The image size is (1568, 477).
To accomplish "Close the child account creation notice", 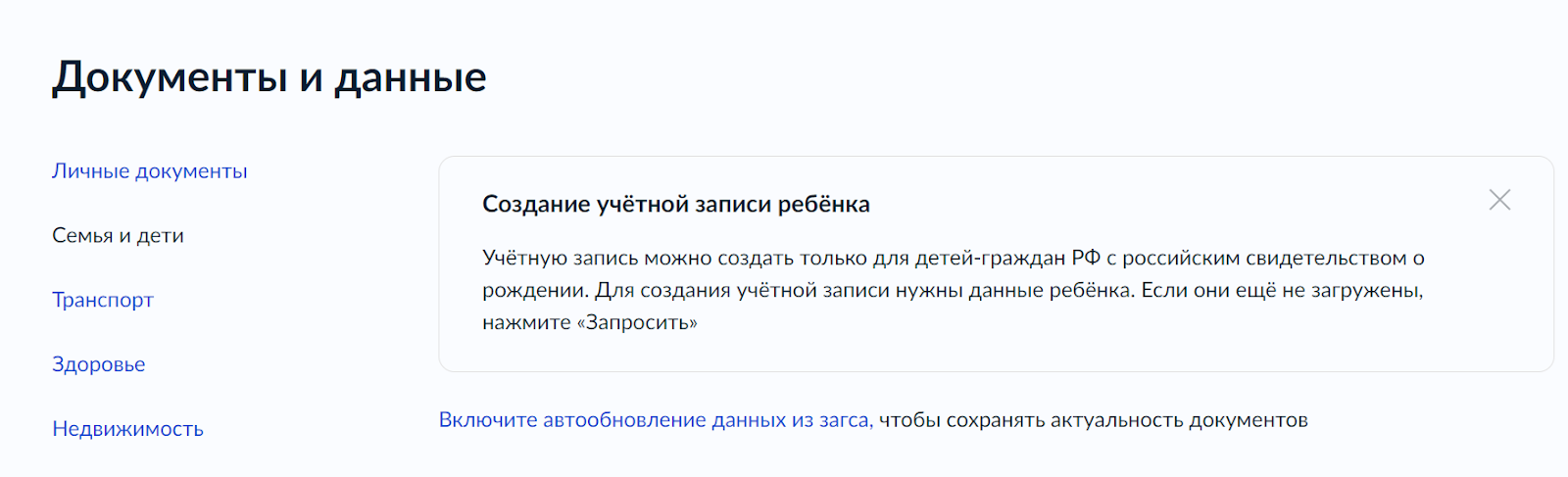I will coord(1499,200).
